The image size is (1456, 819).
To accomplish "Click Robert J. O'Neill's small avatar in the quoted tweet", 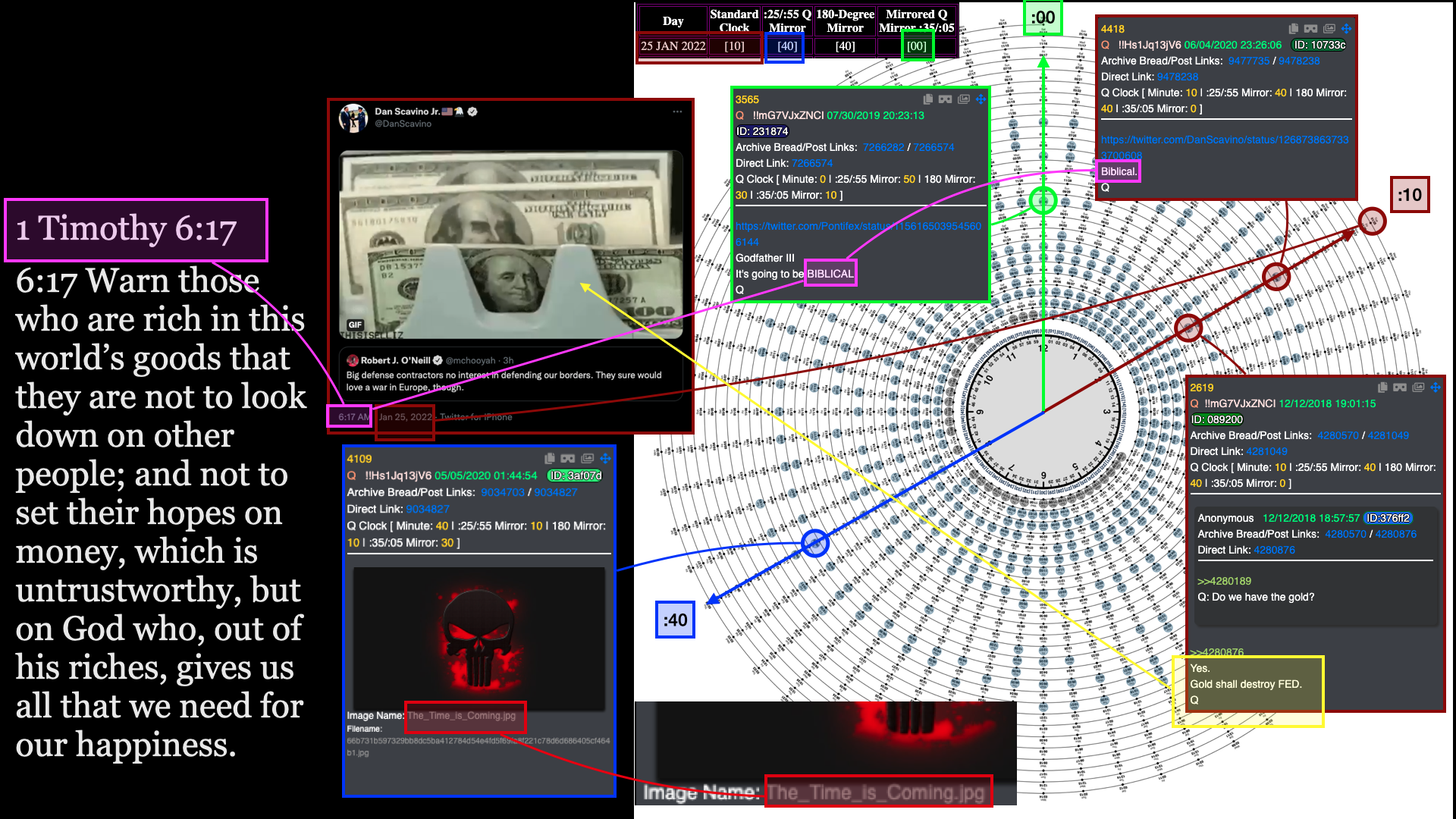I will (353, 360).
